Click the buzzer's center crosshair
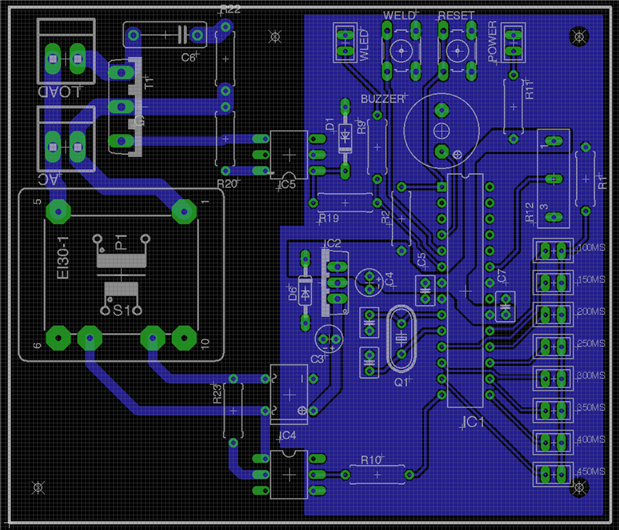 pyautogui.click(x=441, y=131)
